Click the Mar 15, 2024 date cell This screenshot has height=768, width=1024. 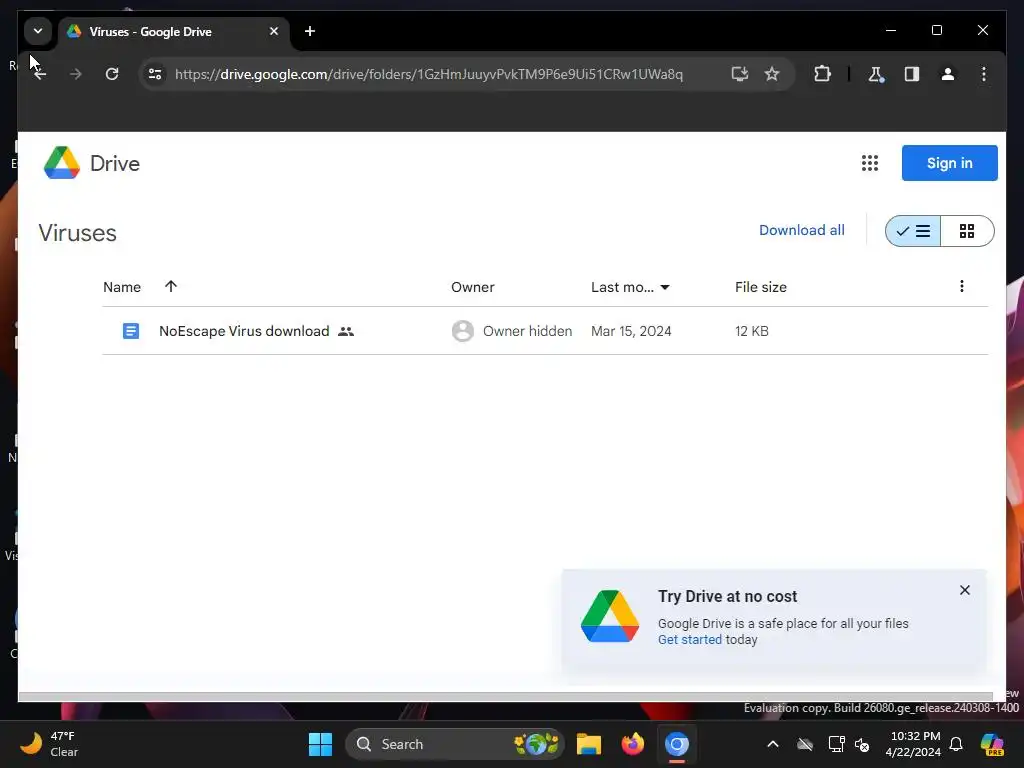(631, 331)
